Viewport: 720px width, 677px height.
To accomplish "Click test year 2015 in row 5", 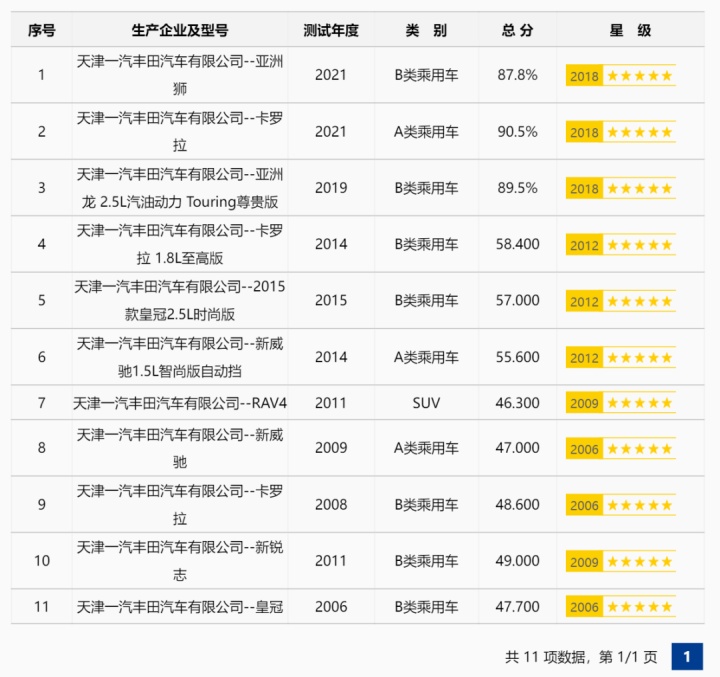I will [331, 300].
